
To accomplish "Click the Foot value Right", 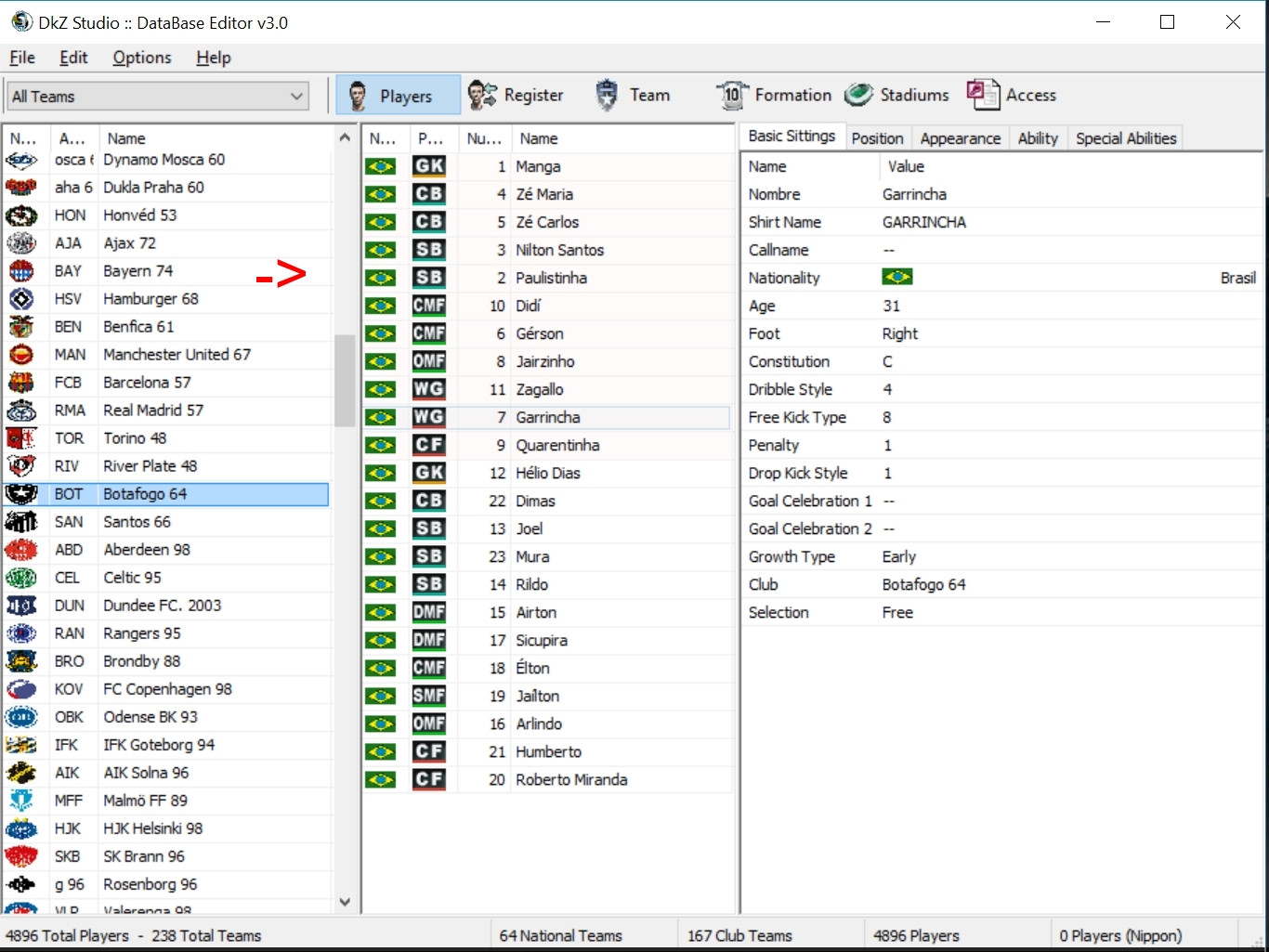I will pos(900,333).
